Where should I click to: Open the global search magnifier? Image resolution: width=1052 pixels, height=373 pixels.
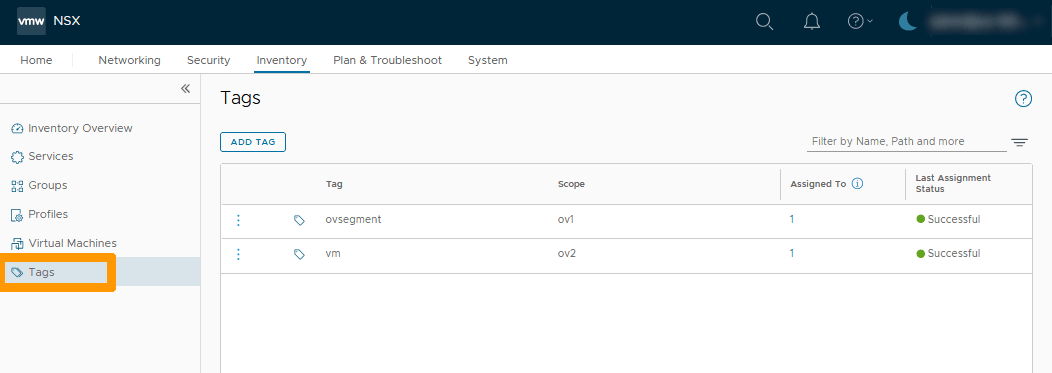pos(764,21)
